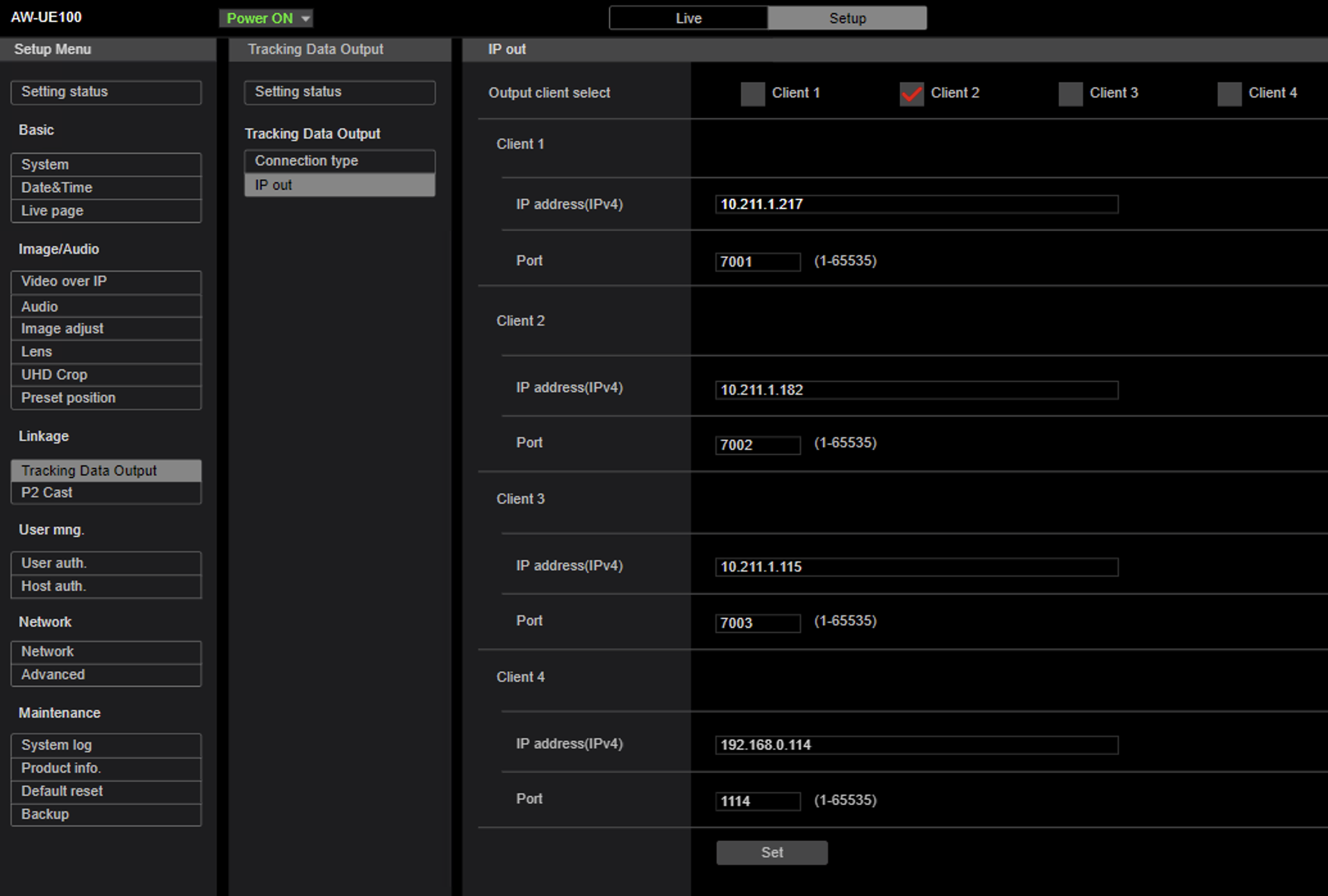Enable the Client 1 output checkbox

click(752, 94)
